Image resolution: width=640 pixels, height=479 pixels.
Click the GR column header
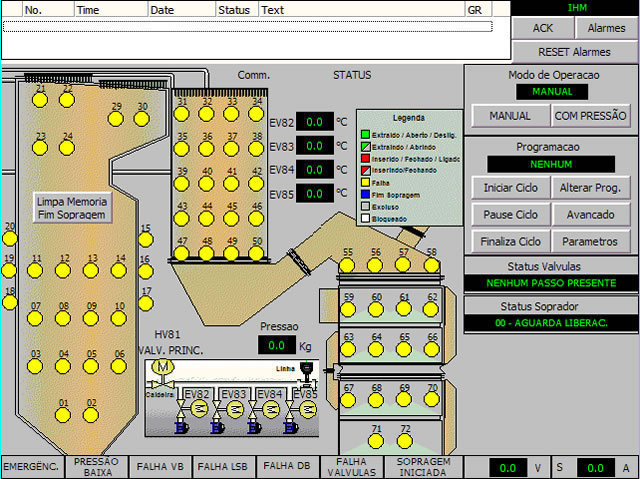(478, 10)
